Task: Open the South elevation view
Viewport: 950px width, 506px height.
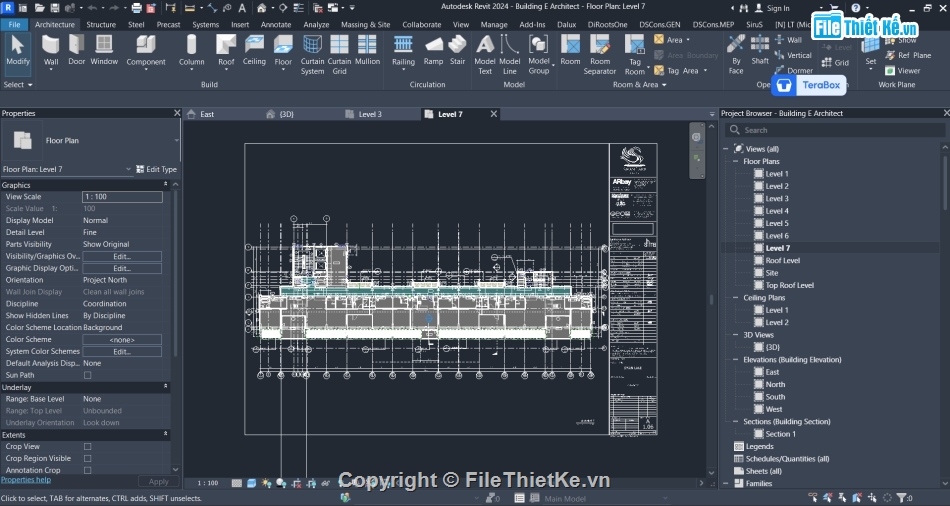Action: [775, 397]
